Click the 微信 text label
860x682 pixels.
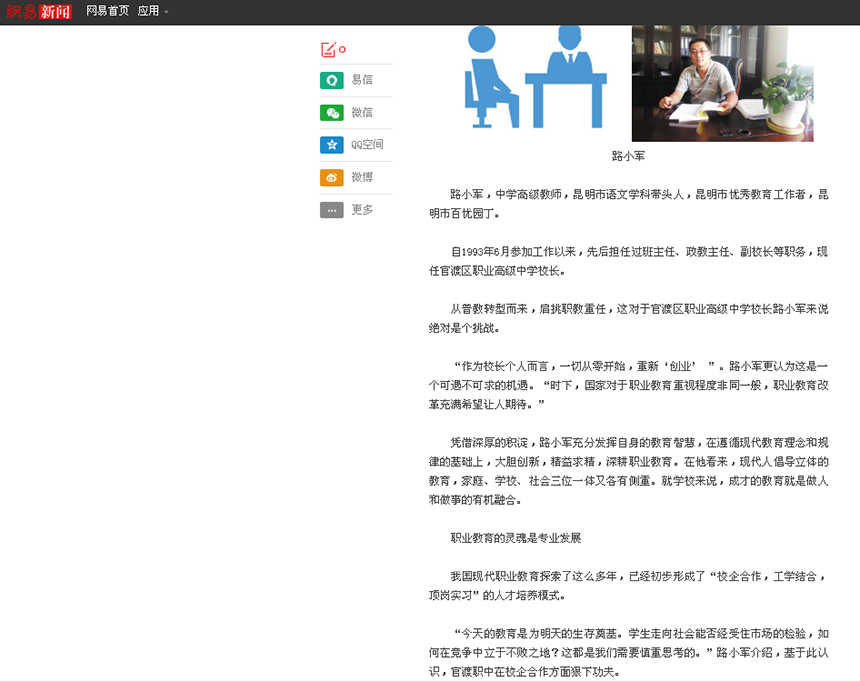(x=361, y=113)
